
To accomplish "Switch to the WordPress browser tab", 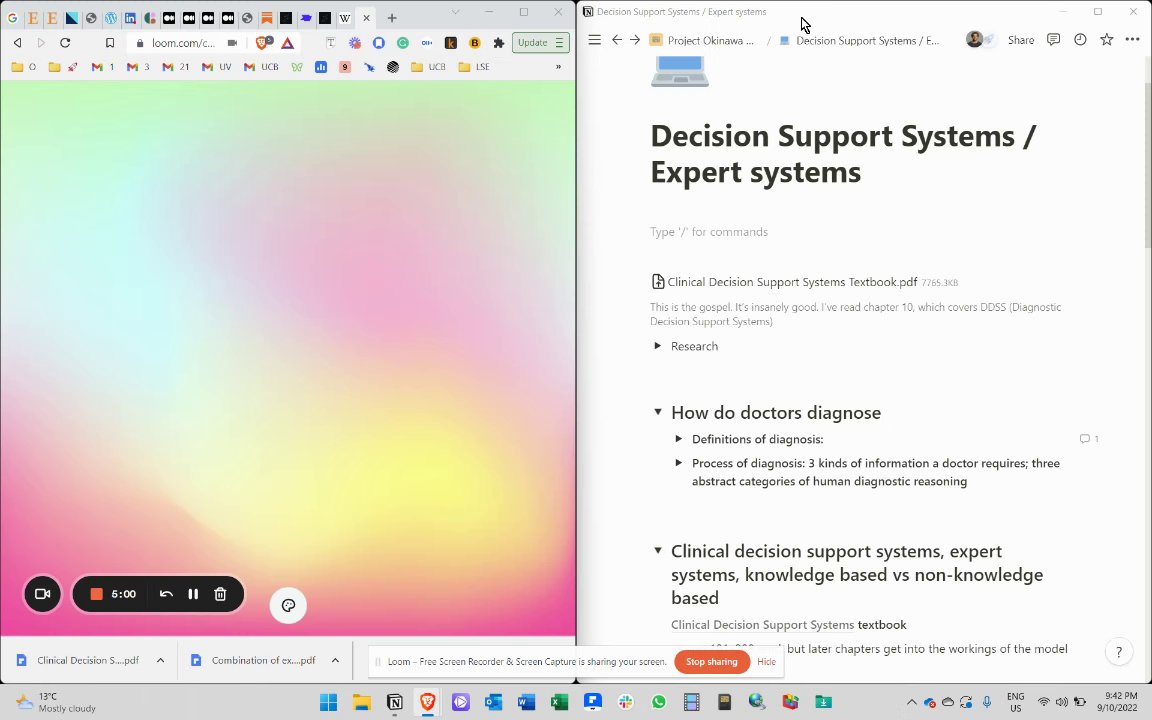I will point(110,18).
